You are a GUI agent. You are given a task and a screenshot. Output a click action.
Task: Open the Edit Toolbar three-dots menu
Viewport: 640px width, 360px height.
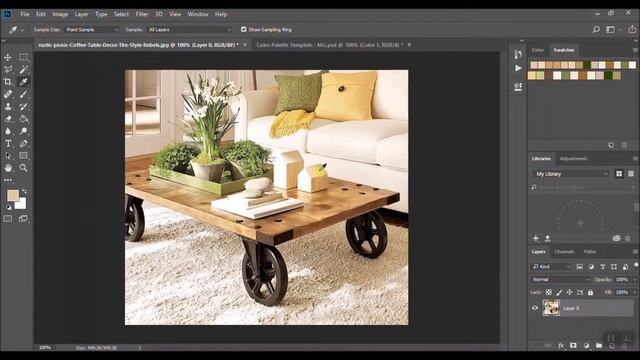coord(8,180)
